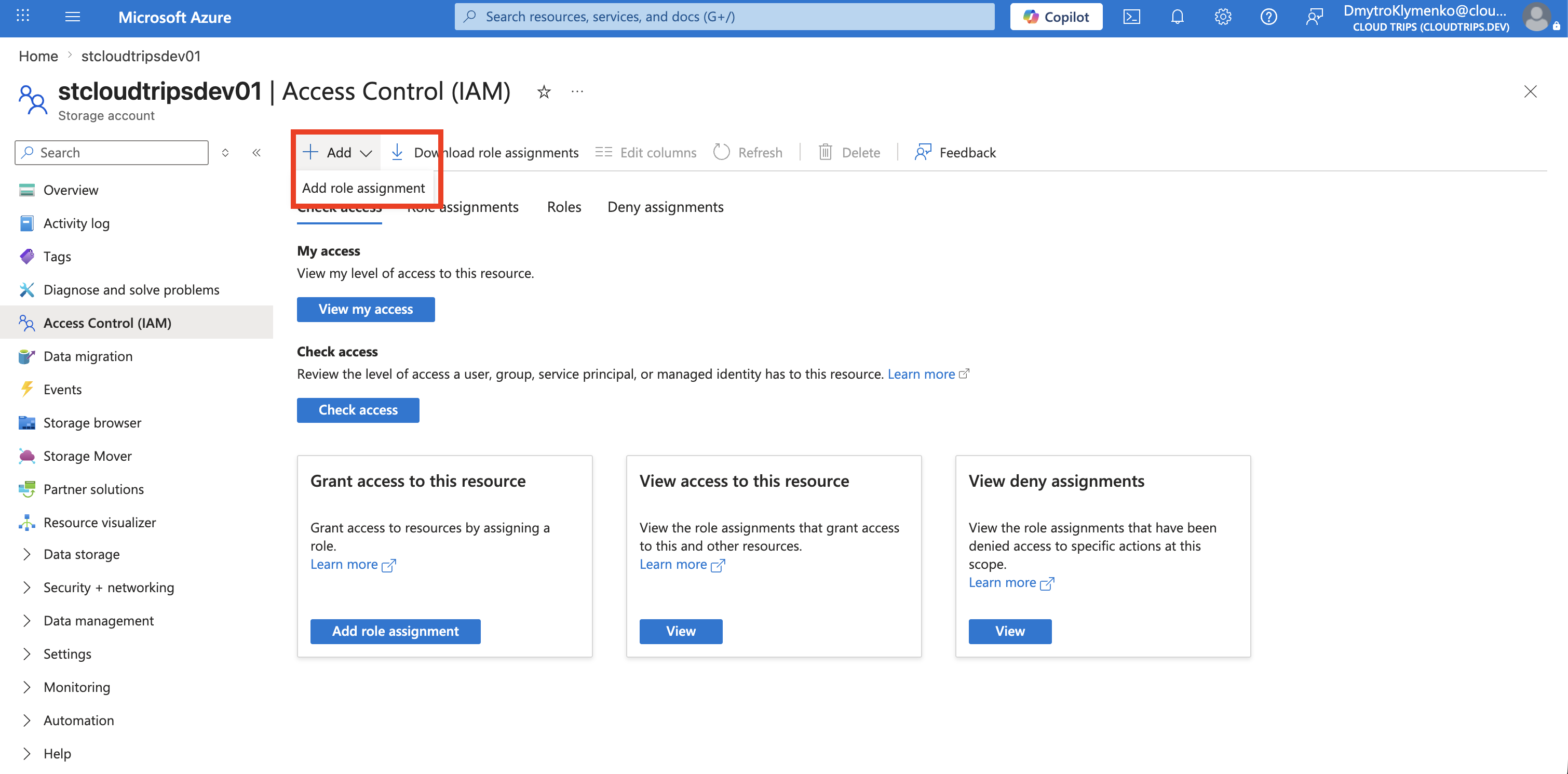The width and height of the screenshot is (1568, 774).
Task: Open Cloud Shell from the top bar
Action: [x=1131, y=17]
